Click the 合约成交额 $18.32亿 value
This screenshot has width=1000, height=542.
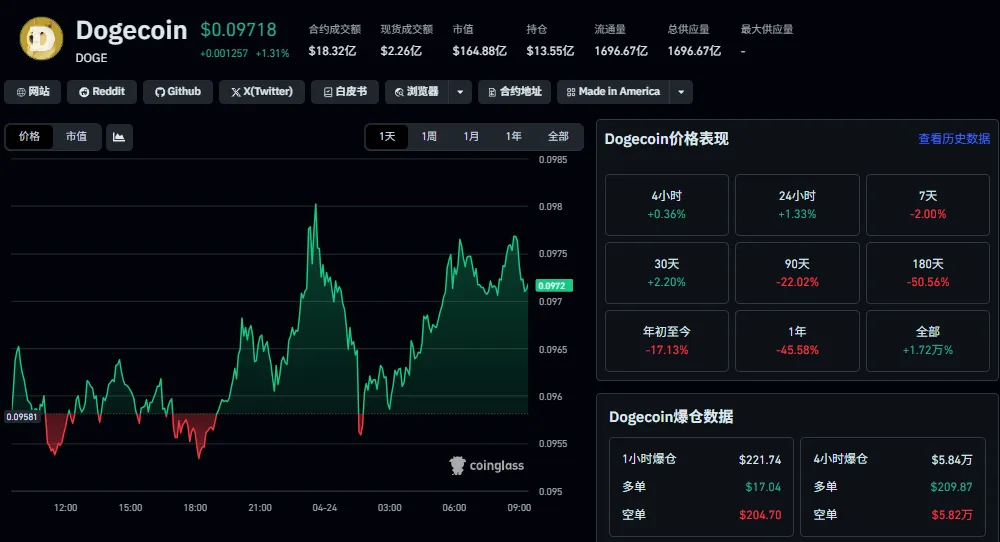[332, 51]
